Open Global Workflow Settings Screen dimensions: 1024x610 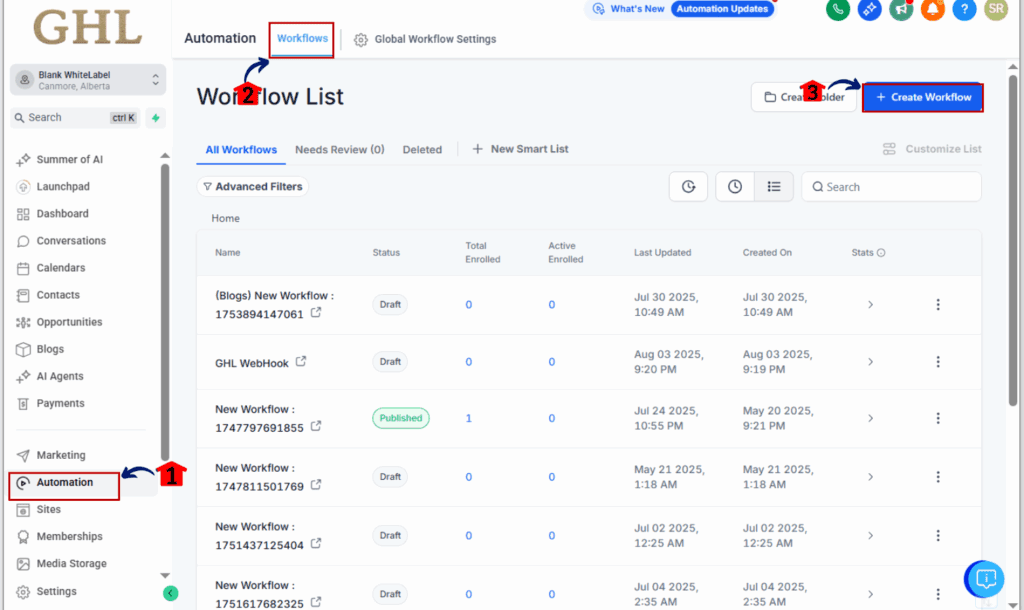pos(425,39)
